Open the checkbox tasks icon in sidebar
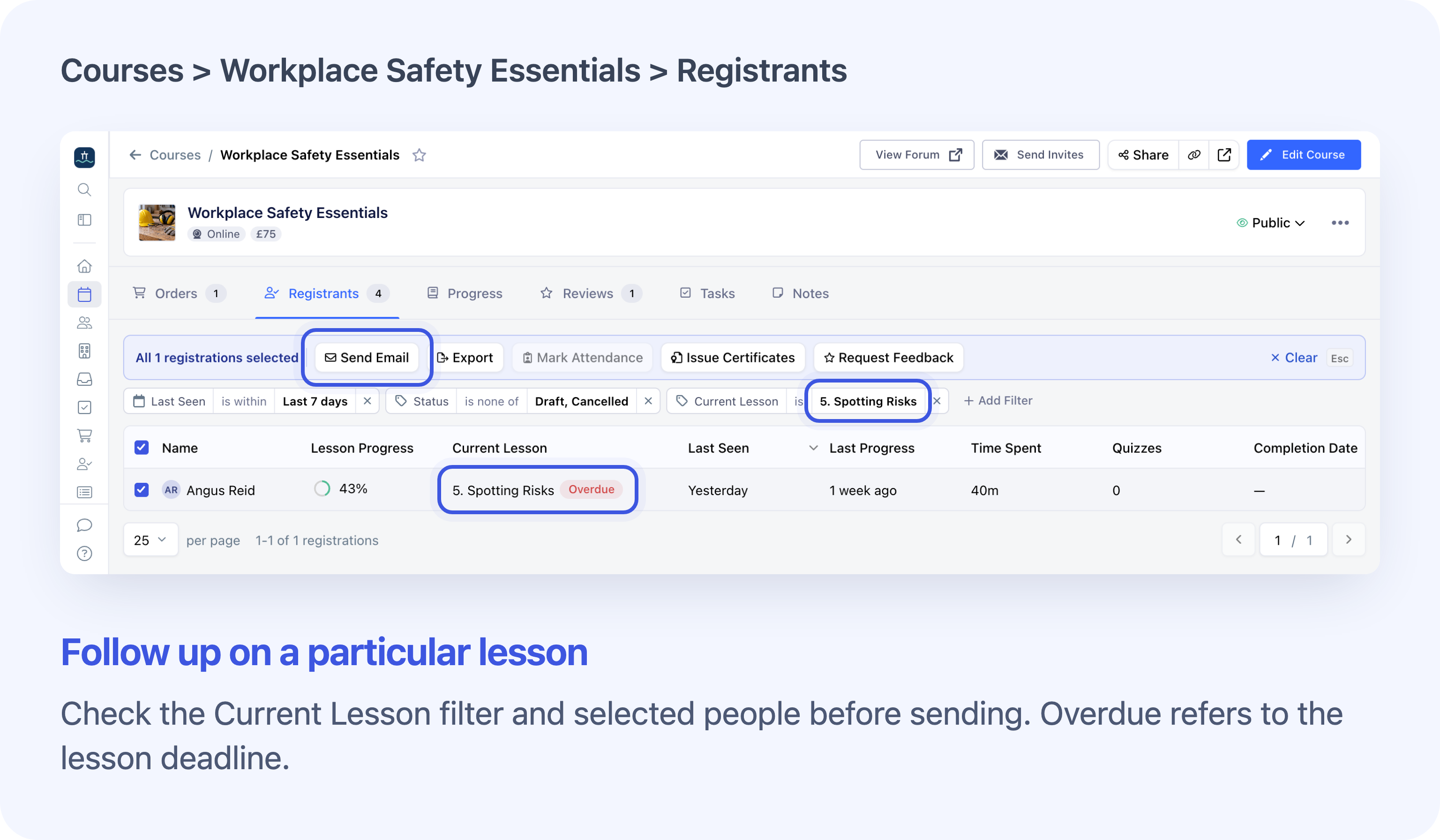The height and width of the screenshot is (840, 1440). pos(84,407)
